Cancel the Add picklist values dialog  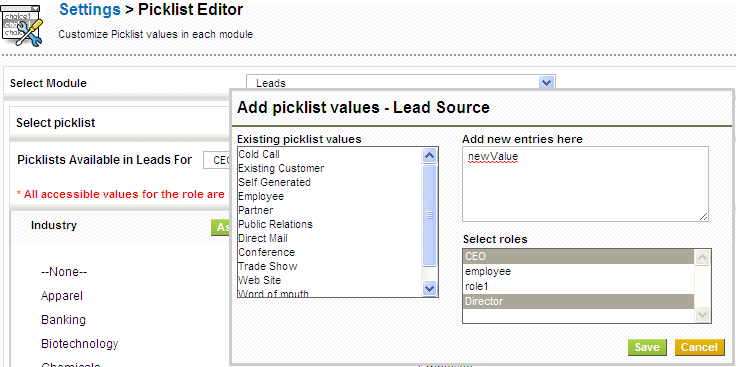699,347
